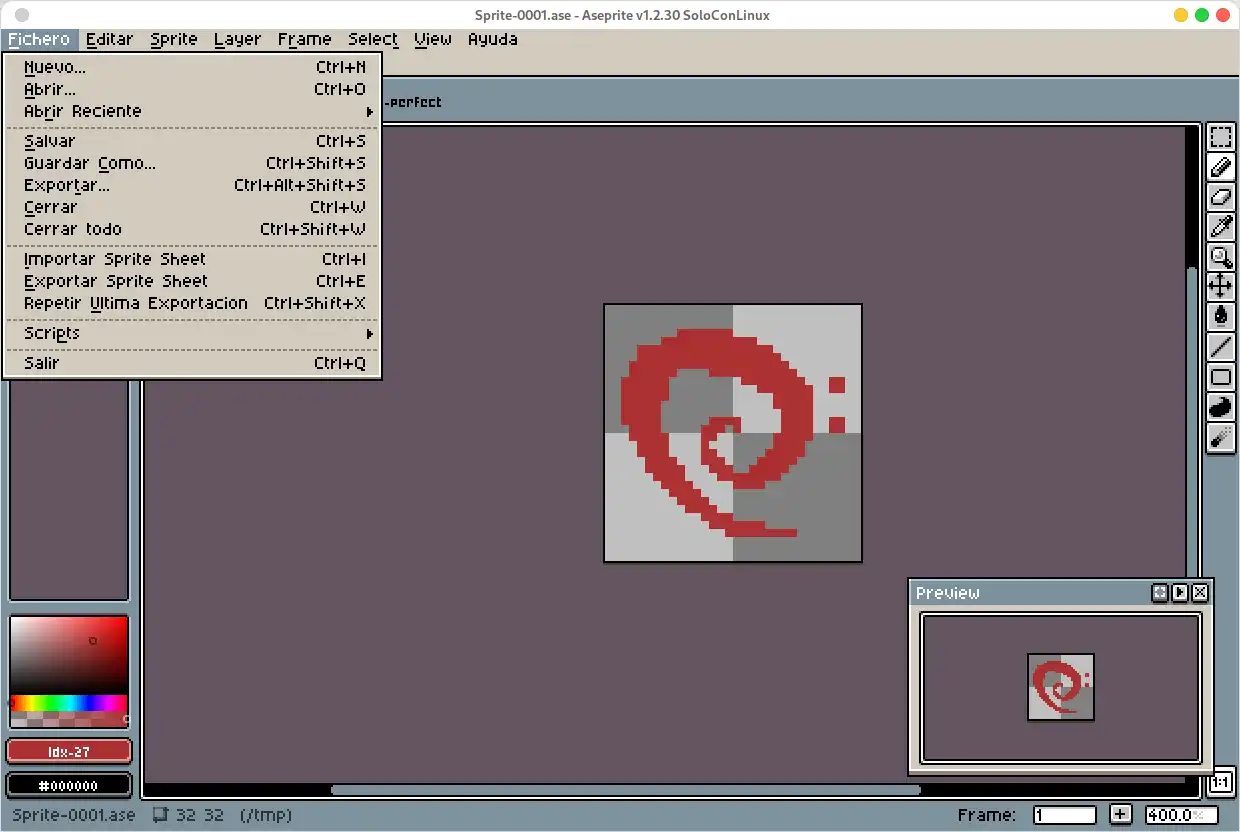The image size is (1240, 832).
Task: Click the sprite size icon in status bar
Action: pyautogui.click(x=159, y=815)
